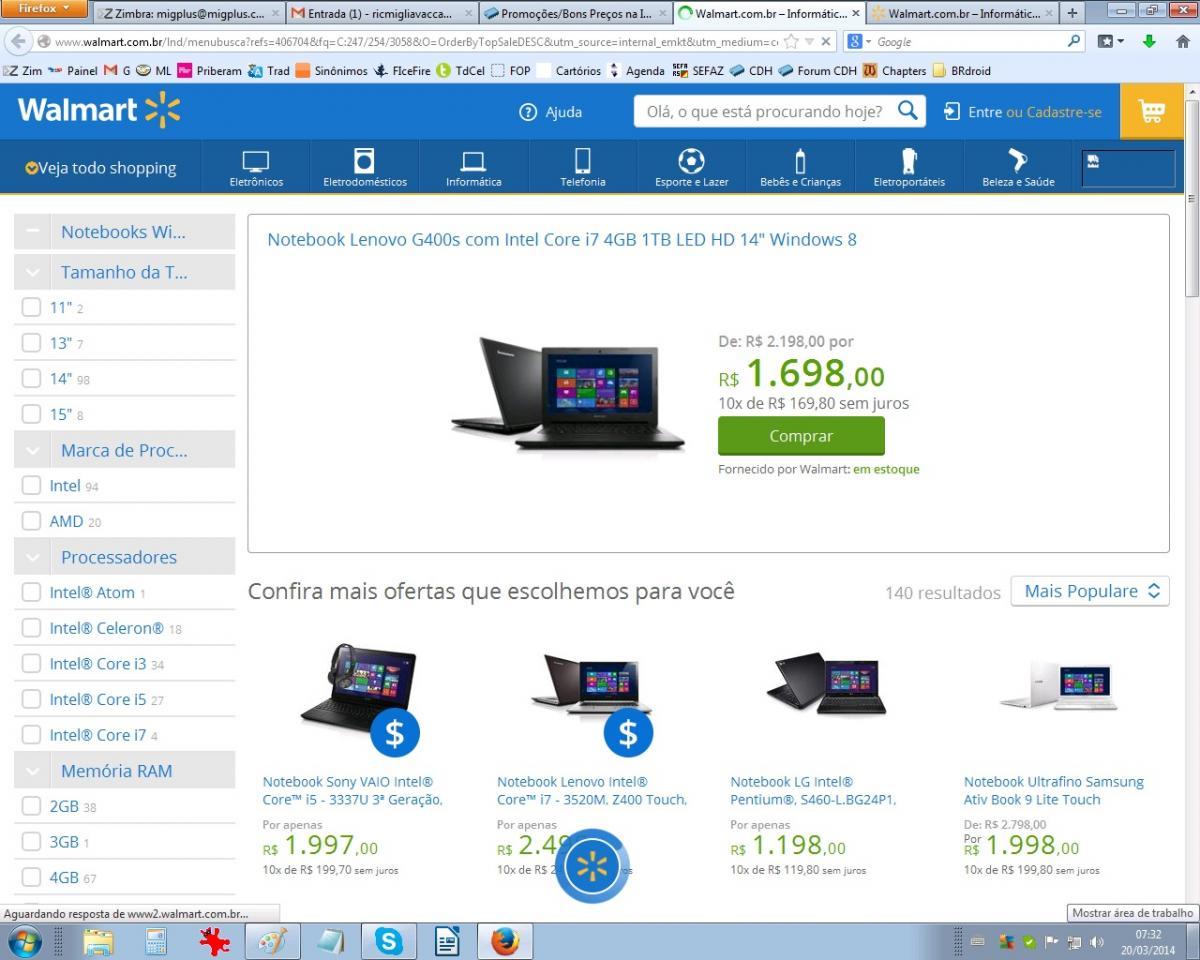Open Firefox bookmarks menu dropdown
The height and width of the screenshot is (960, 1200).
point(1110,42)
